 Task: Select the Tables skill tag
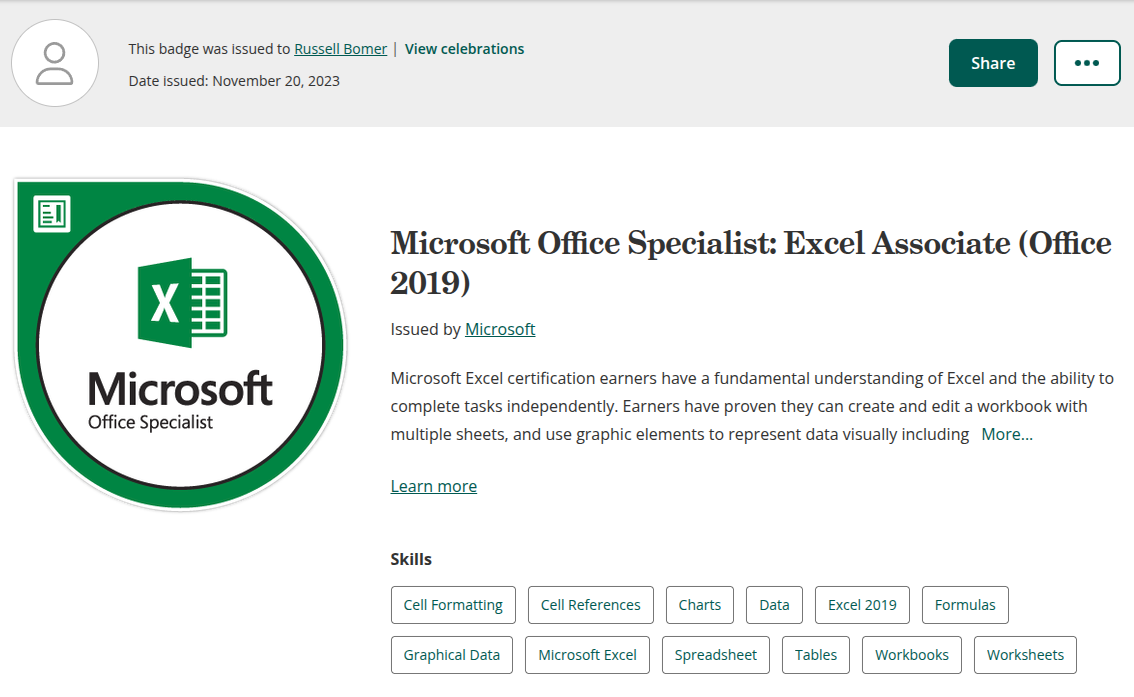point(816,655)
